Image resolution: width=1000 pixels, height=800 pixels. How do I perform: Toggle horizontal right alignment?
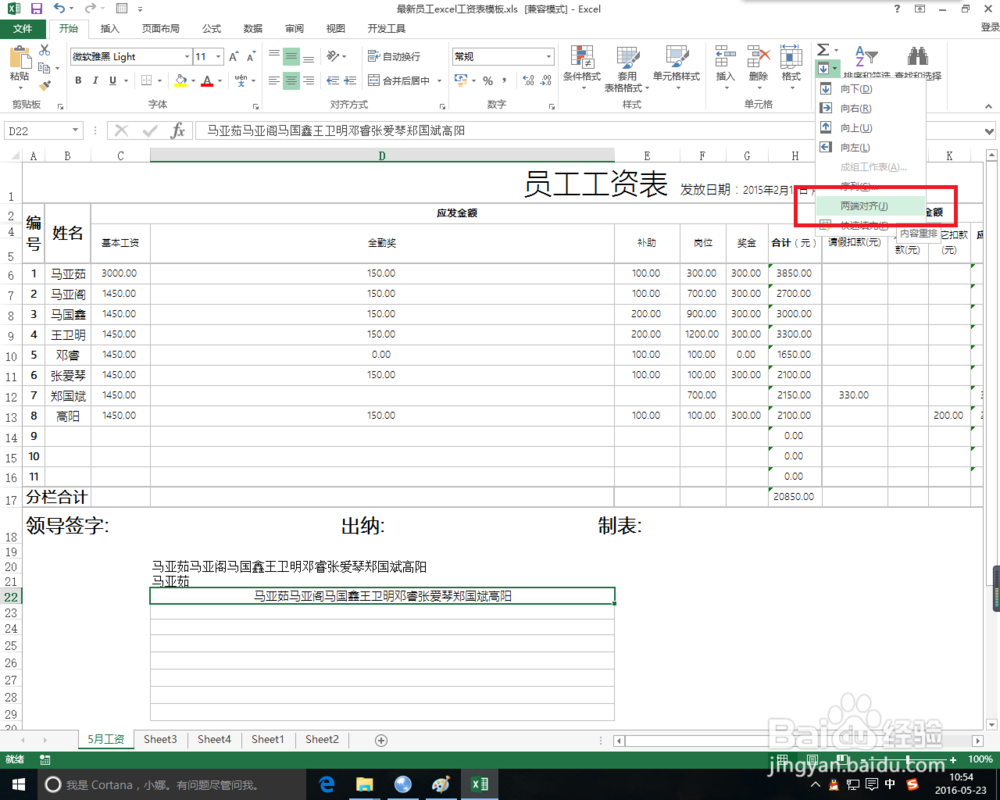(309, 80)
